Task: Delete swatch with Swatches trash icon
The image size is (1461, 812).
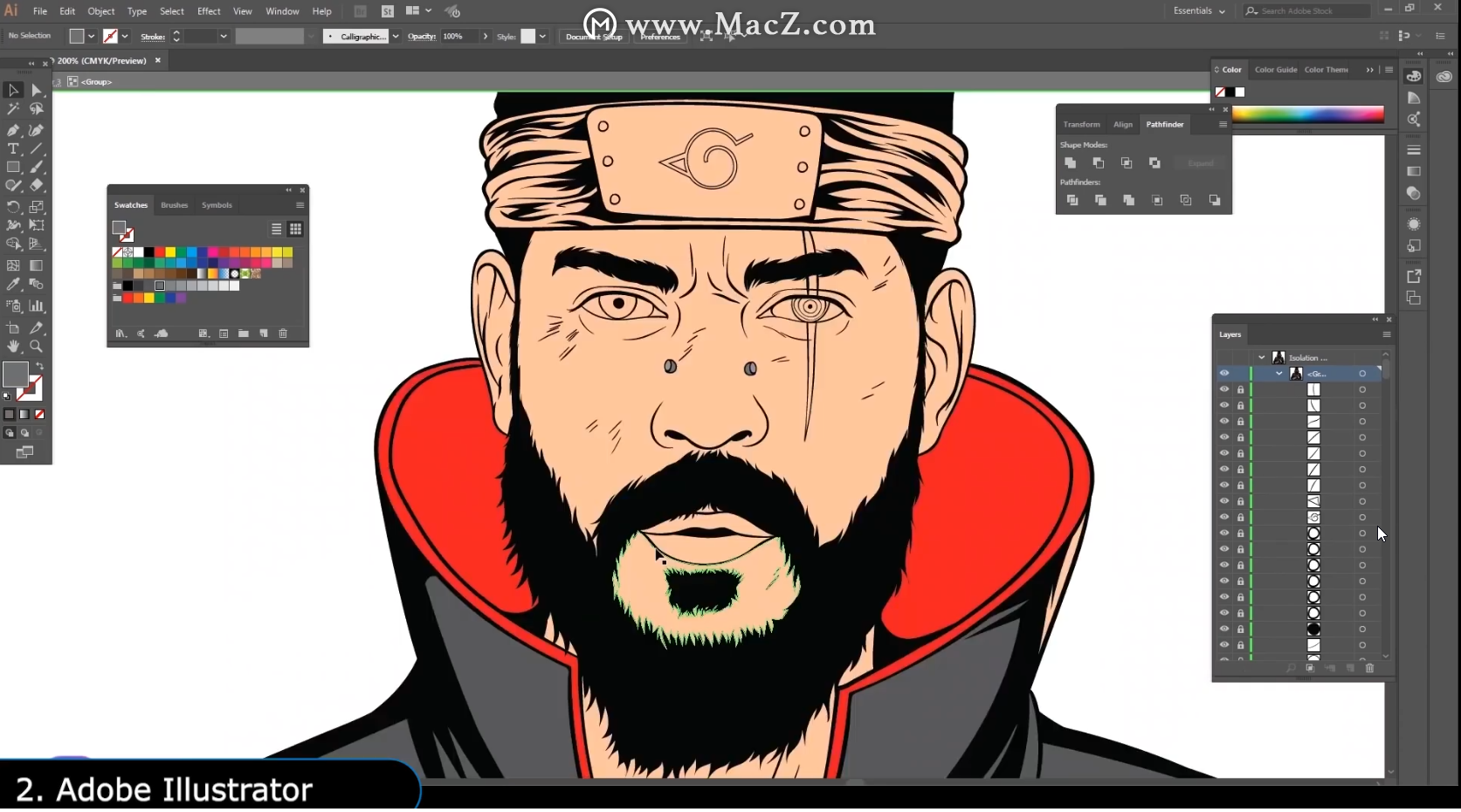Action: click(283, 334)
